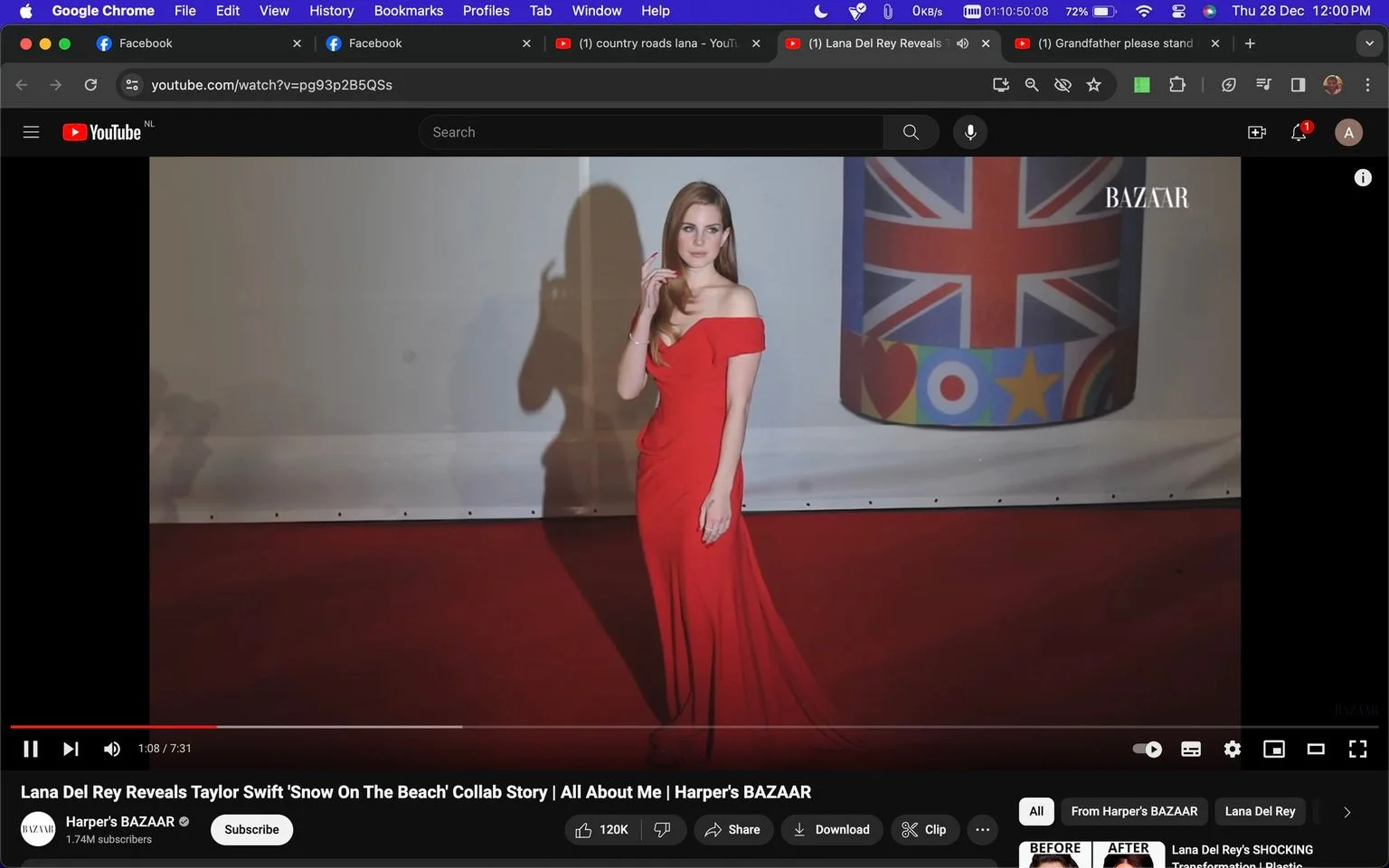Open Wi-Fi status menu
The width and height of the screenshot is (1389, 868).
tap(1144, 11)
